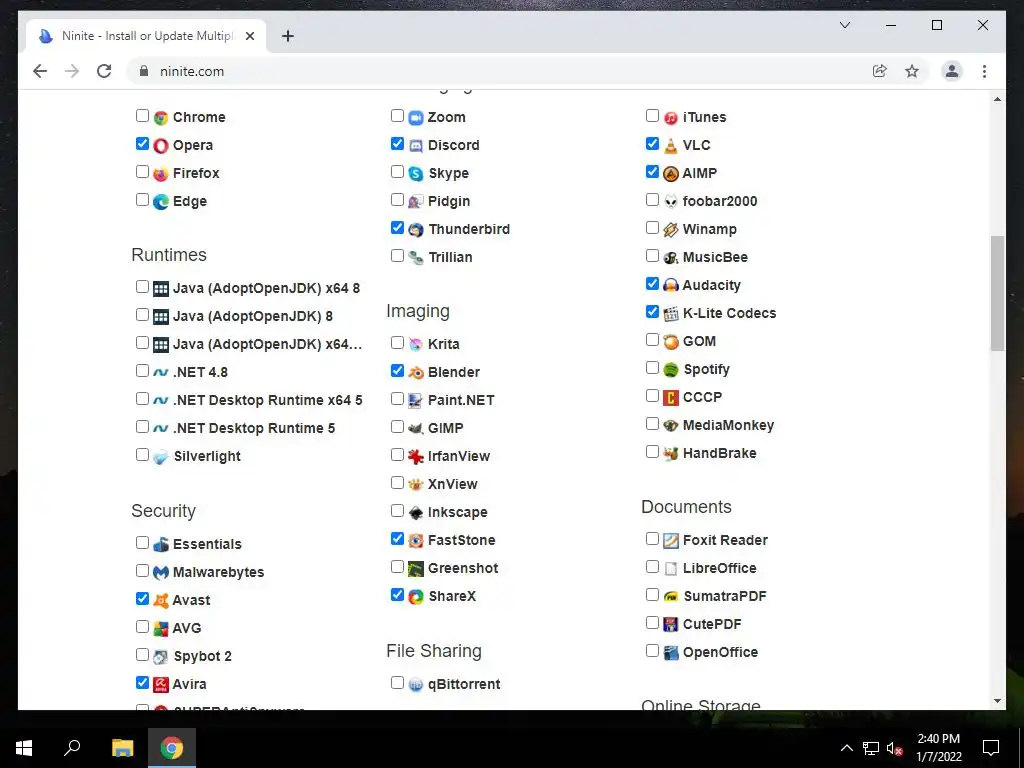Click the Avira icon
Screen dimensions: 1024x768
(161, 684)
